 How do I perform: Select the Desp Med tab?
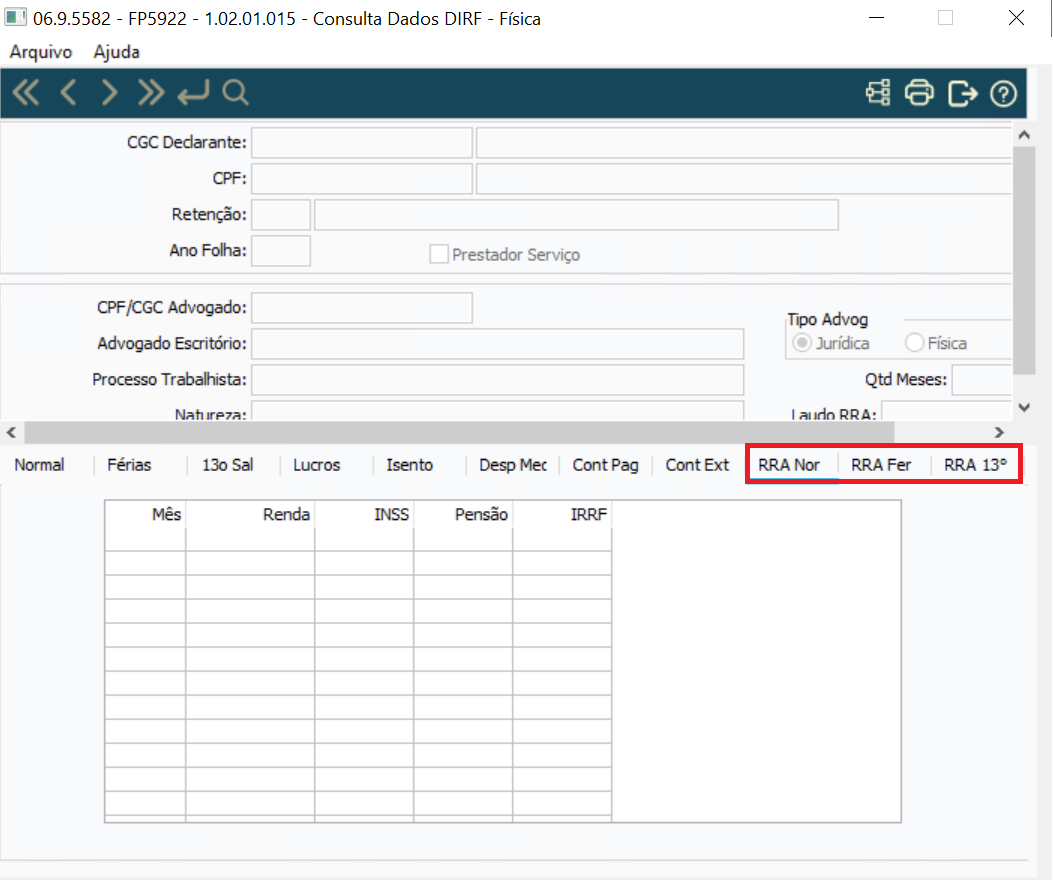pos(513,465)
